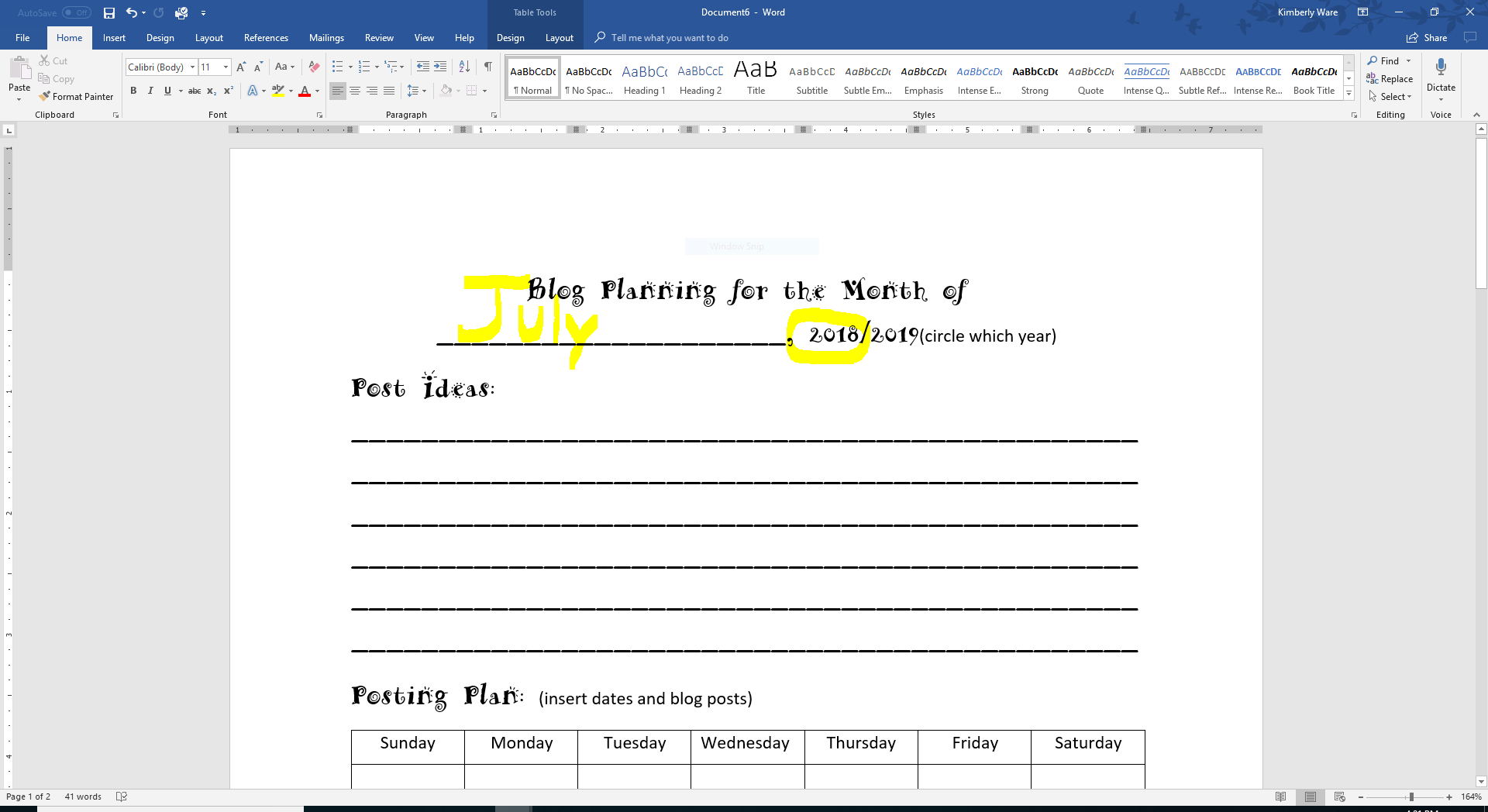Screen dimensions: 1488x812
Task: Decrease font size with Shrink Font
Action: pos(258,67)
